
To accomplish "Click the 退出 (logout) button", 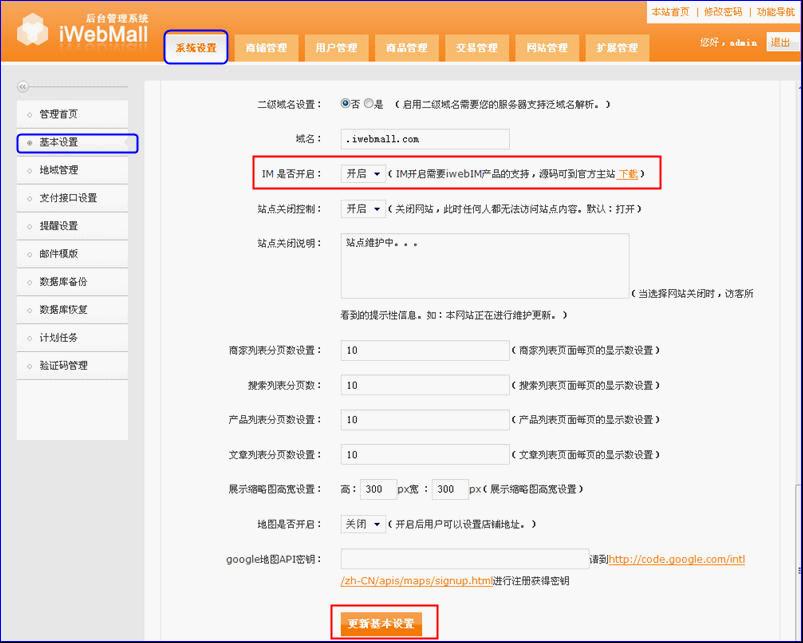I will [781, 43].
